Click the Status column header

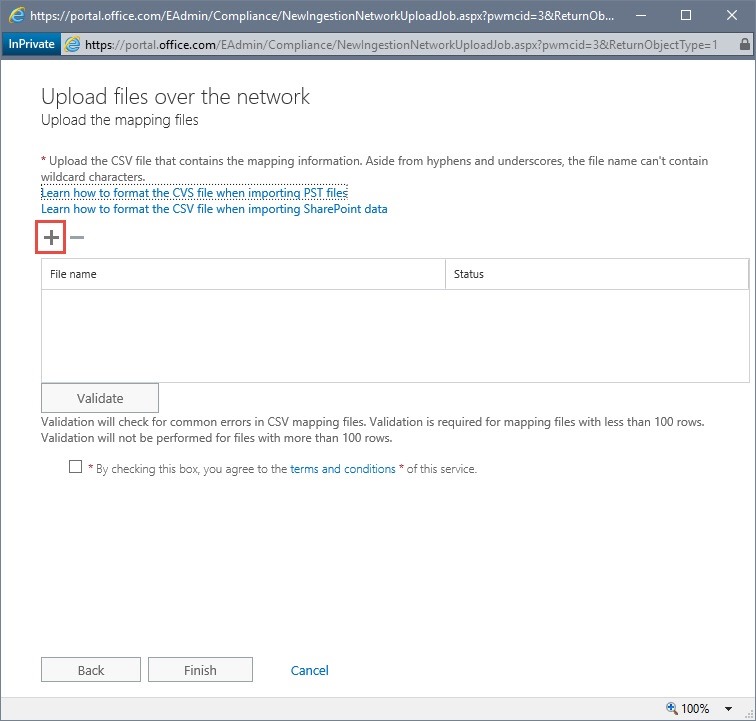point(597,274)
